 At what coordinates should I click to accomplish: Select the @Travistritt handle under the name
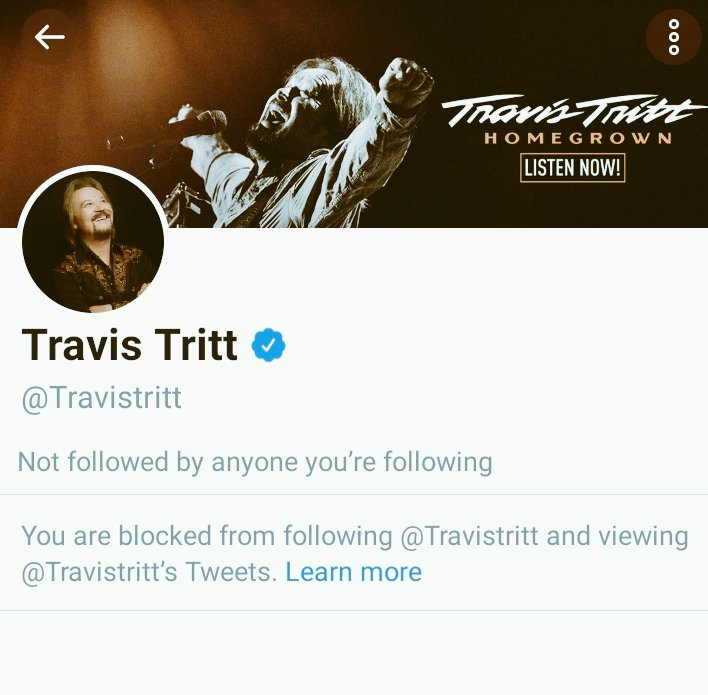(102, 398)
